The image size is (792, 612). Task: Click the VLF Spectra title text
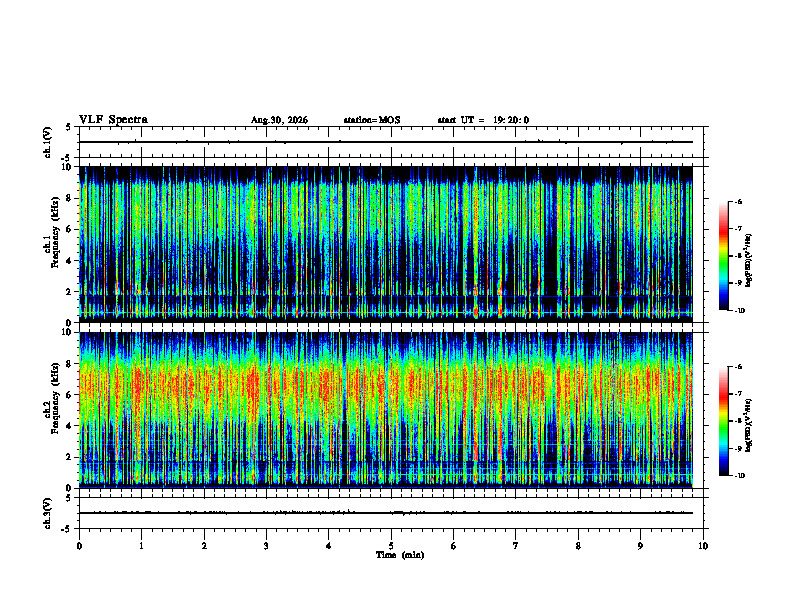pos(113,120)
